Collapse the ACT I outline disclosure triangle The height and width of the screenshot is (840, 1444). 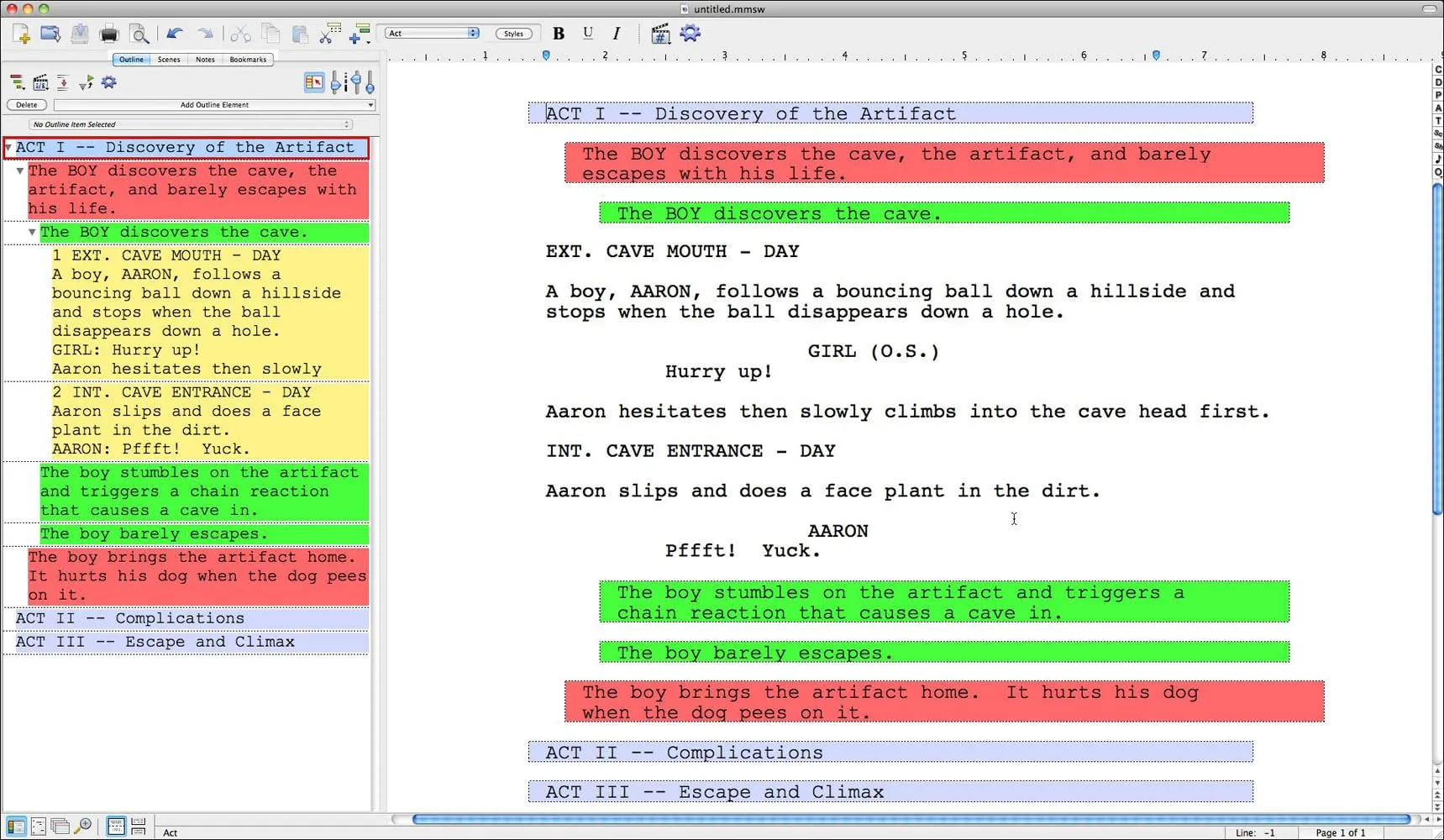tap(8, 147)
